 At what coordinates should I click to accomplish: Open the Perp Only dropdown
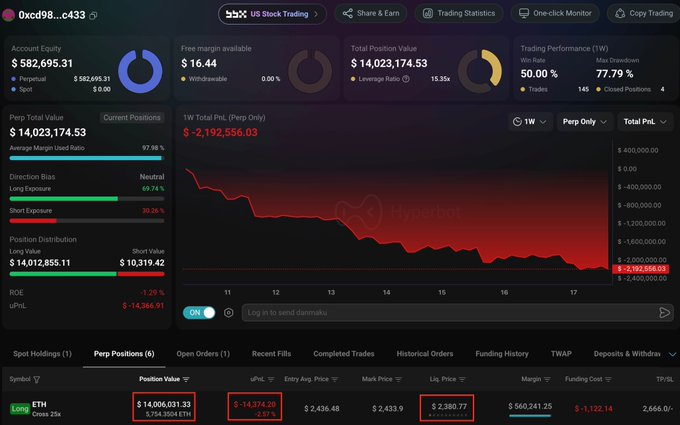click(x=585, y=122)
